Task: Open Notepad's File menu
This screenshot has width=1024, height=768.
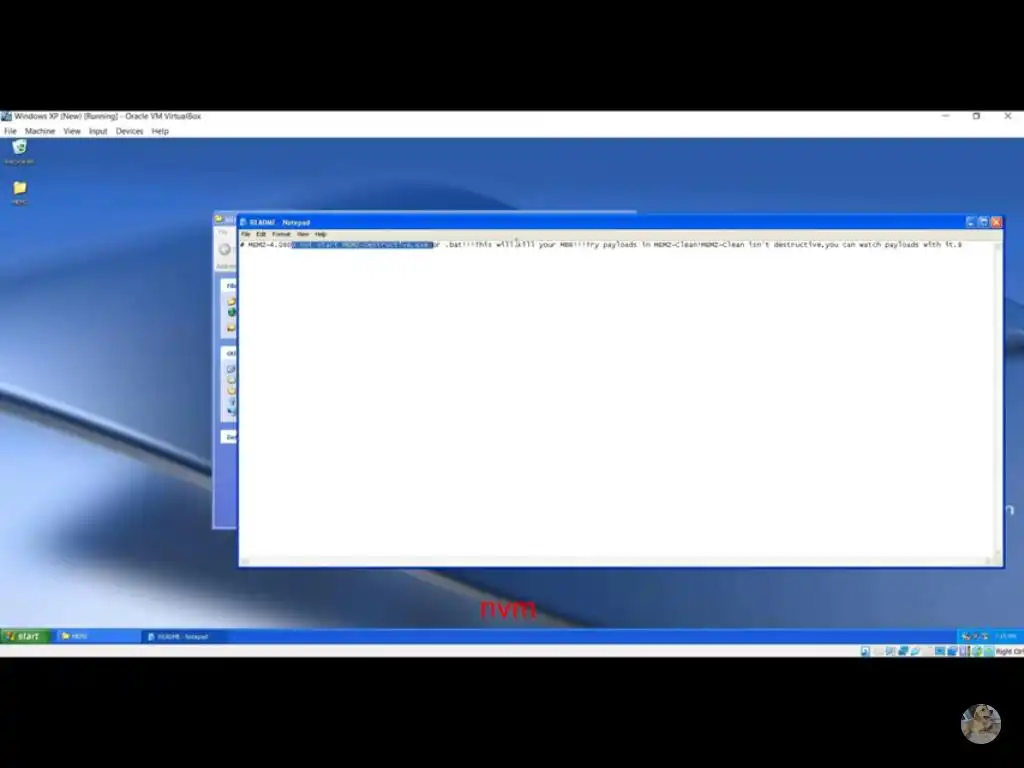Action: (x=246, y=234)
